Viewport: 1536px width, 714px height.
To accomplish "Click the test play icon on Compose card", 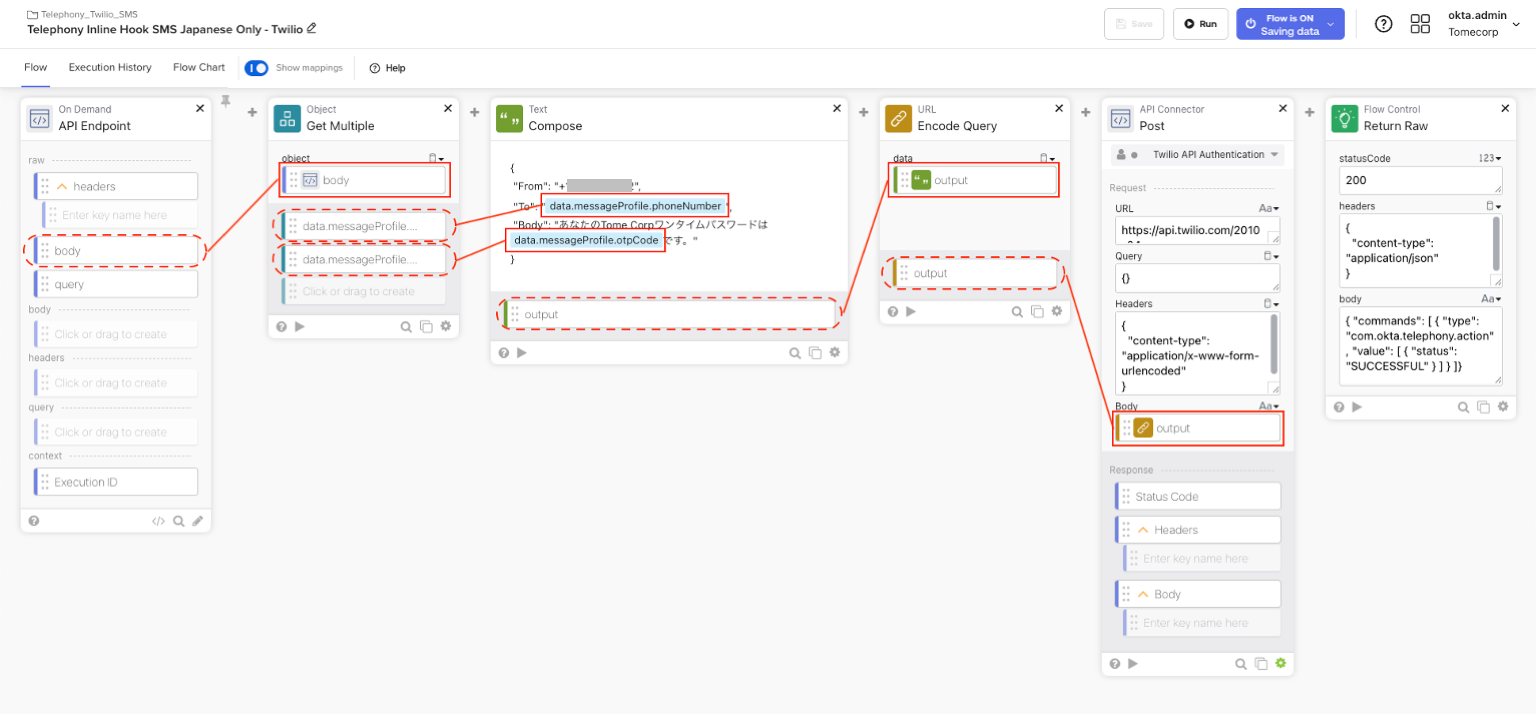I will tap(521, 353).
